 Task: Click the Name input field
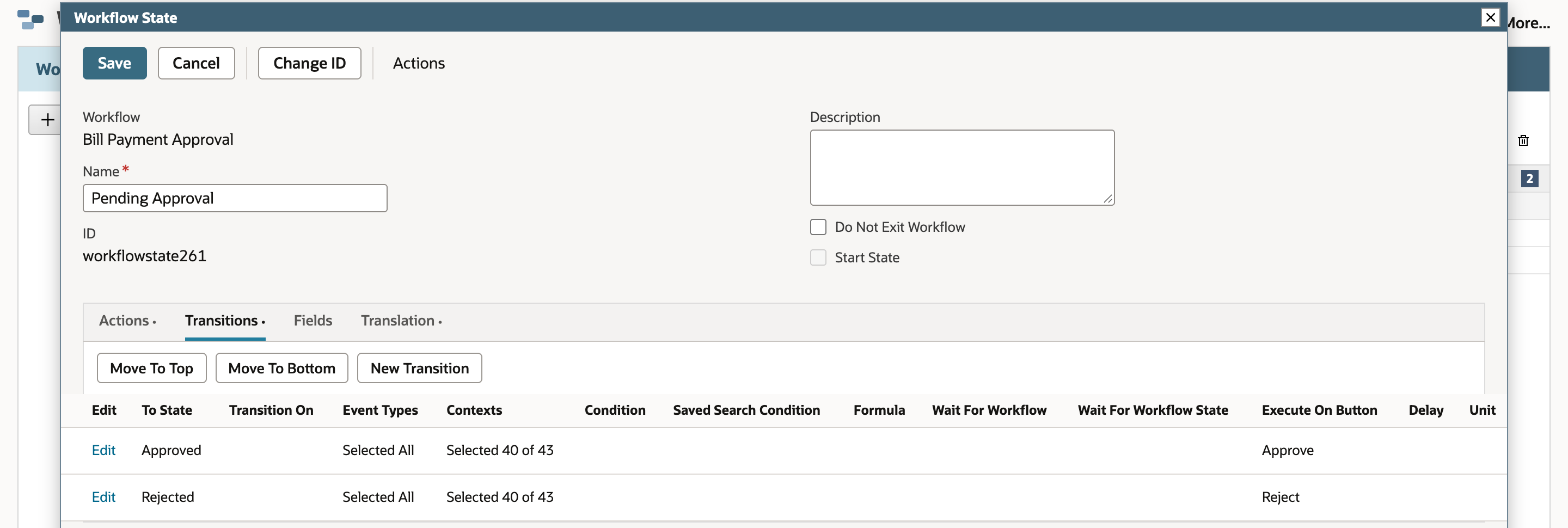pyautogui.click(x=235, y=198)
